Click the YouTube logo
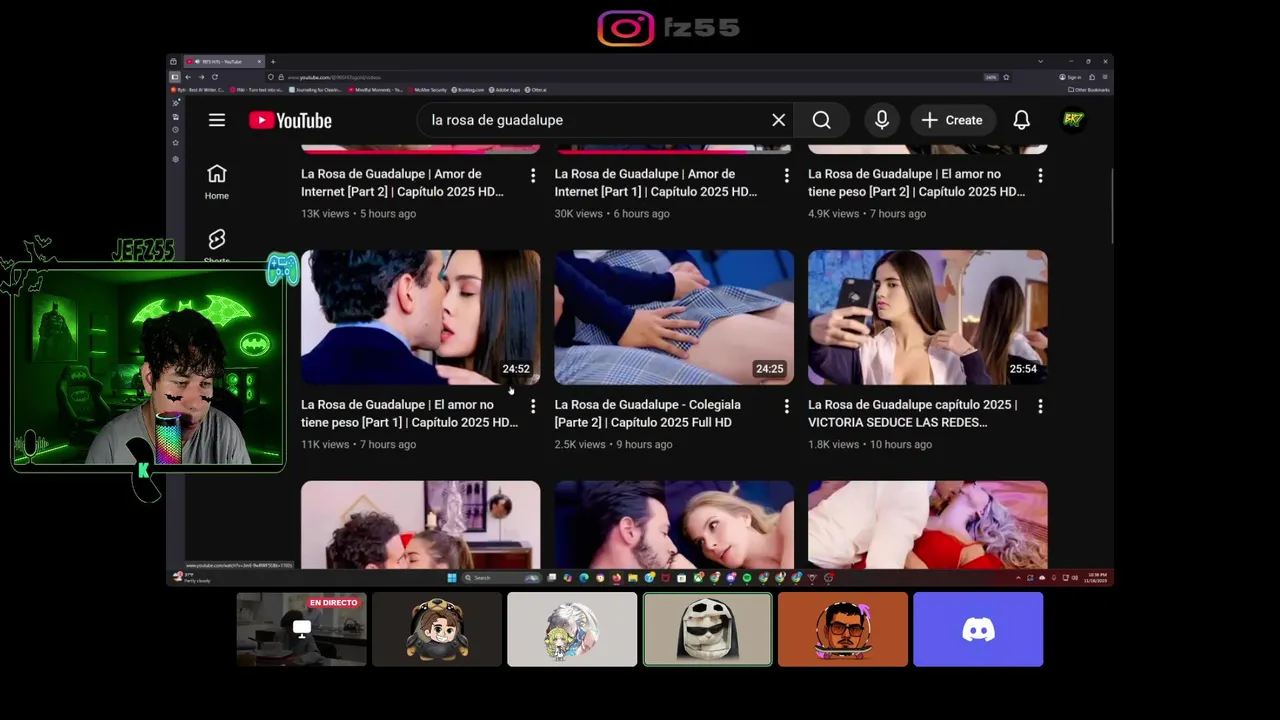1280x720 pixels. (x=290, y=120)
